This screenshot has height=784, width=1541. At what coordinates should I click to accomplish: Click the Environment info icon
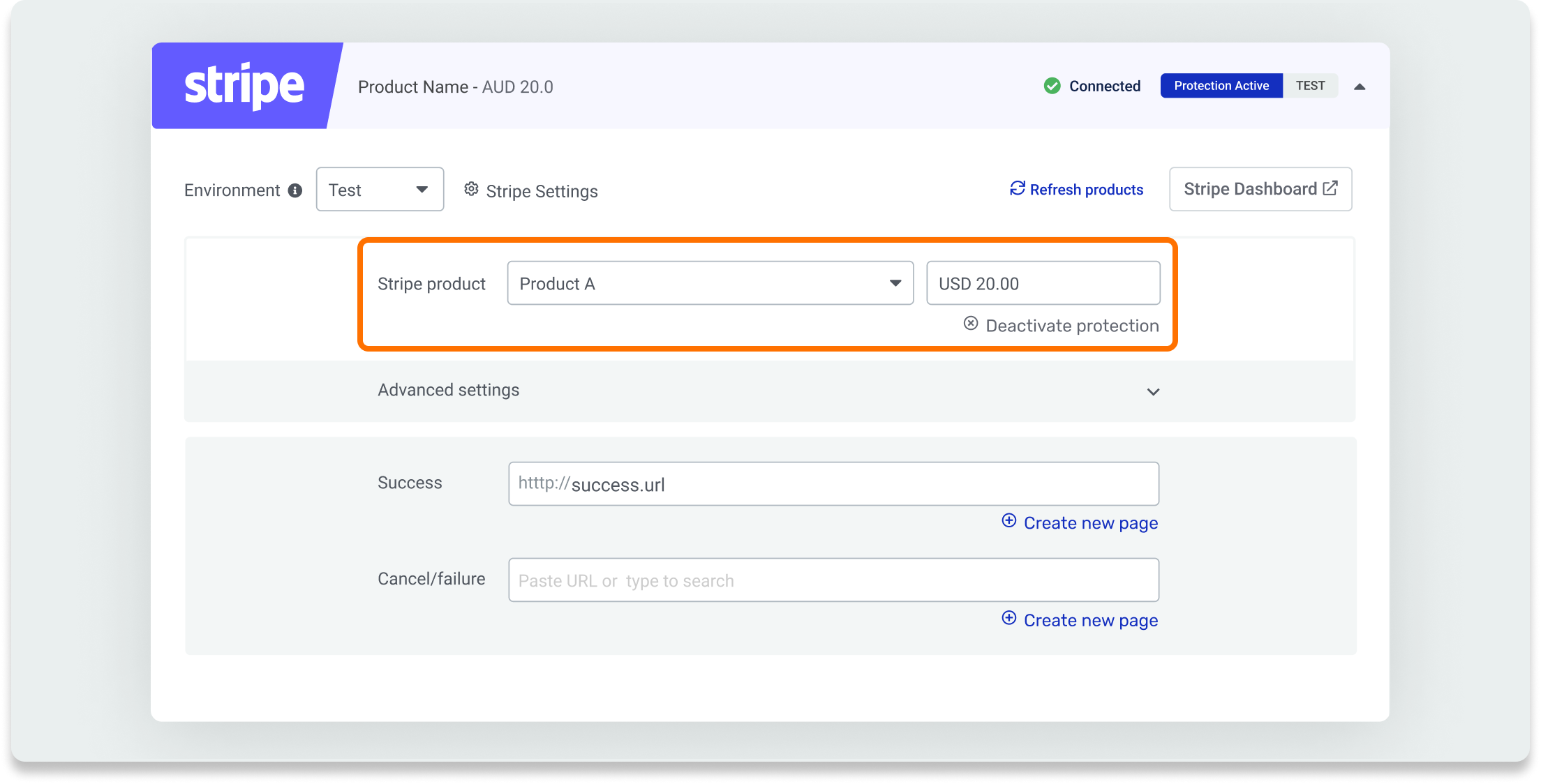295,190
